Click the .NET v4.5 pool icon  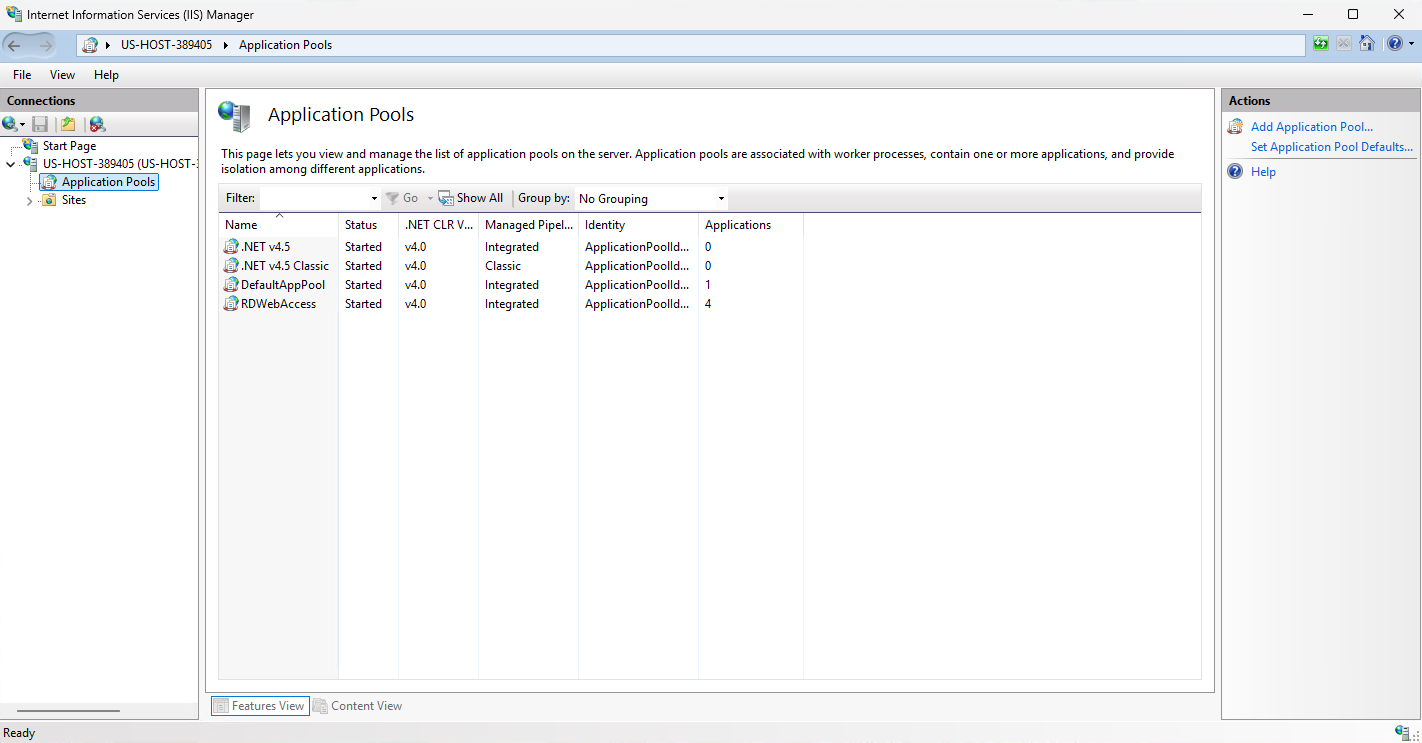click(x=231, y=247)
